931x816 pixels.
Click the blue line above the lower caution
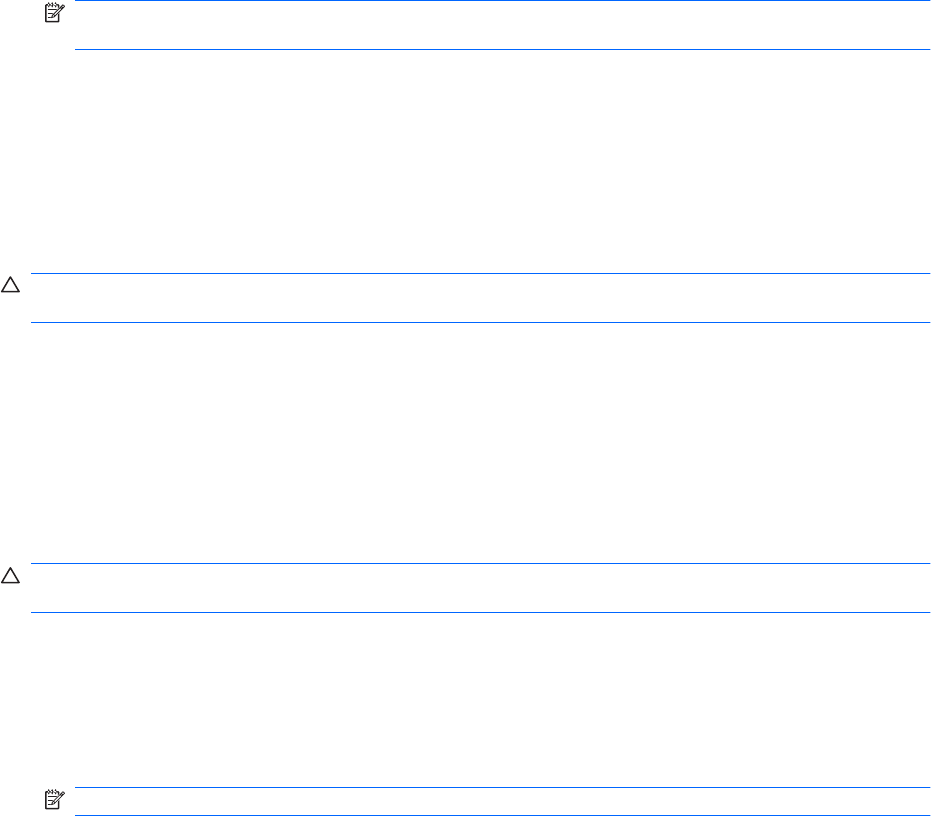480,564
